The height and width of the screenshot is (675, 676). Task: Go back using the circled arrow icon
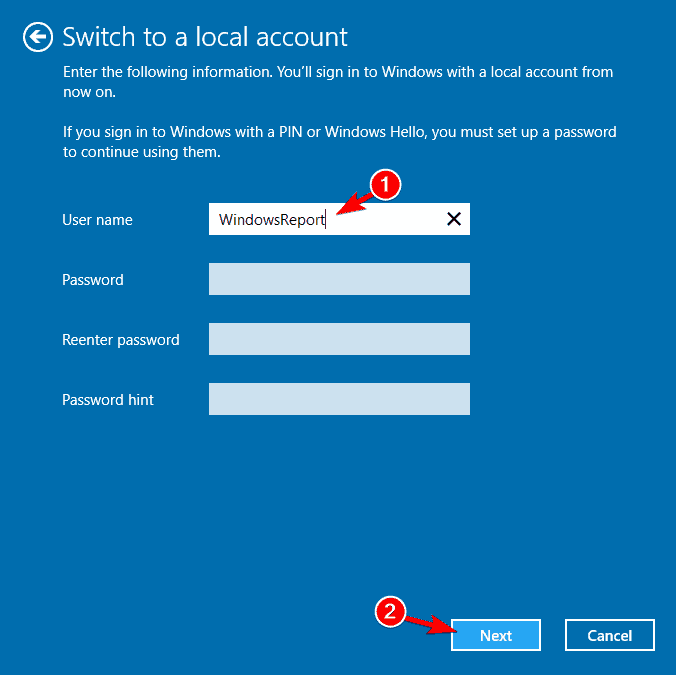point(38,37)
